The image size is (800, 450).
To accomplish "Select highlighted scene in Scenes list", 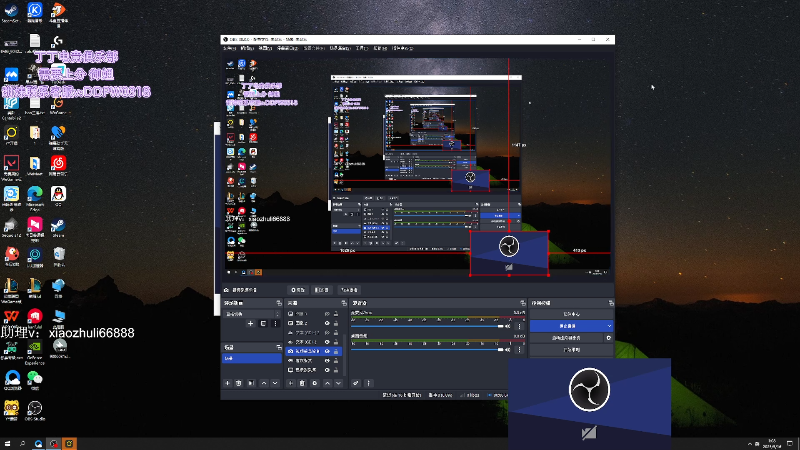I will [x=252, y=358].
